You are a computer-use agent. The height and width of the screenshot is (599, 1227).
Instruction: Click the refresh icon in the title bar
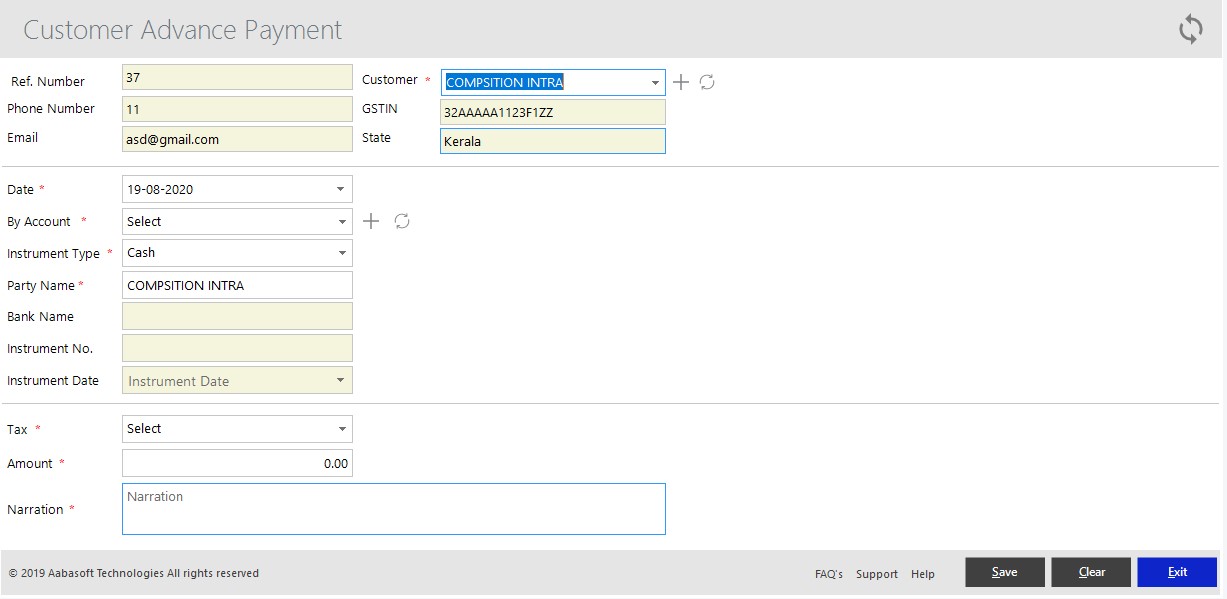(x=1190, y=29)
